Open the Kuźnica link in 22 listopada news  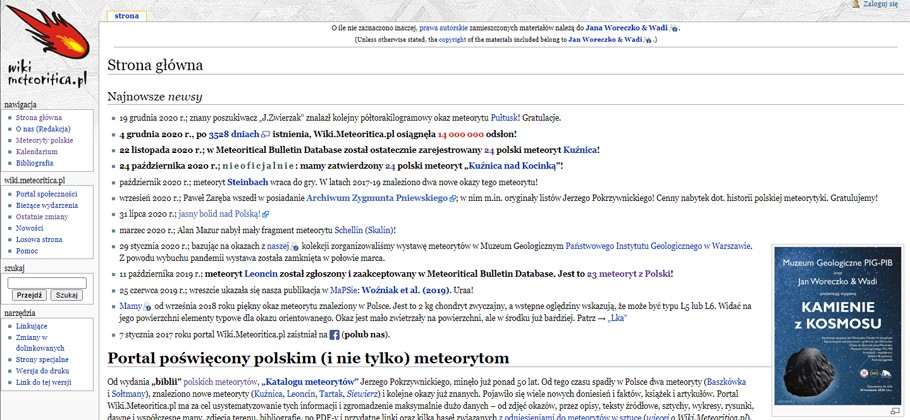point(580,150)
